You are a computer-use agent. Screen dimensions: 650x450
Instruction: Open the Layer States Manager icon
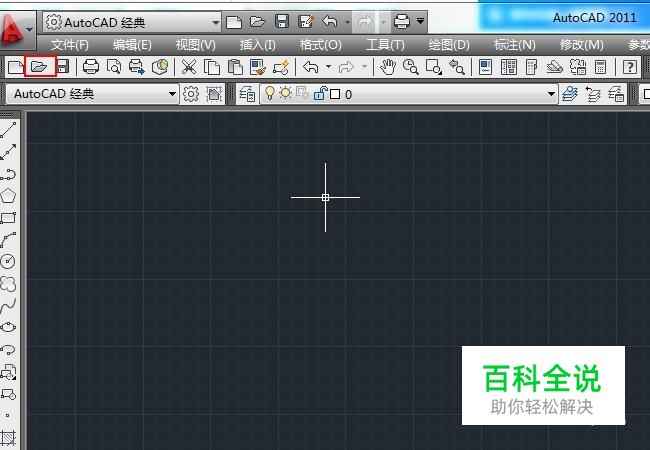click(616, 94)
